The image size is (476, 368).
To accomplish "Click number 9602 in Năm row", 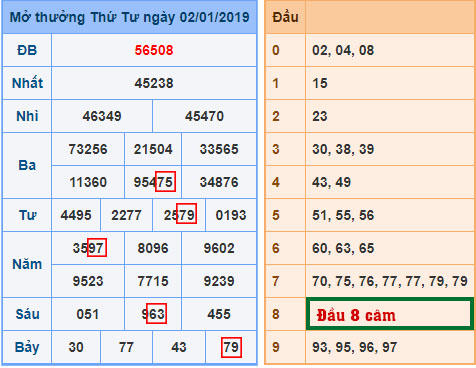I will tap(219, 248).
